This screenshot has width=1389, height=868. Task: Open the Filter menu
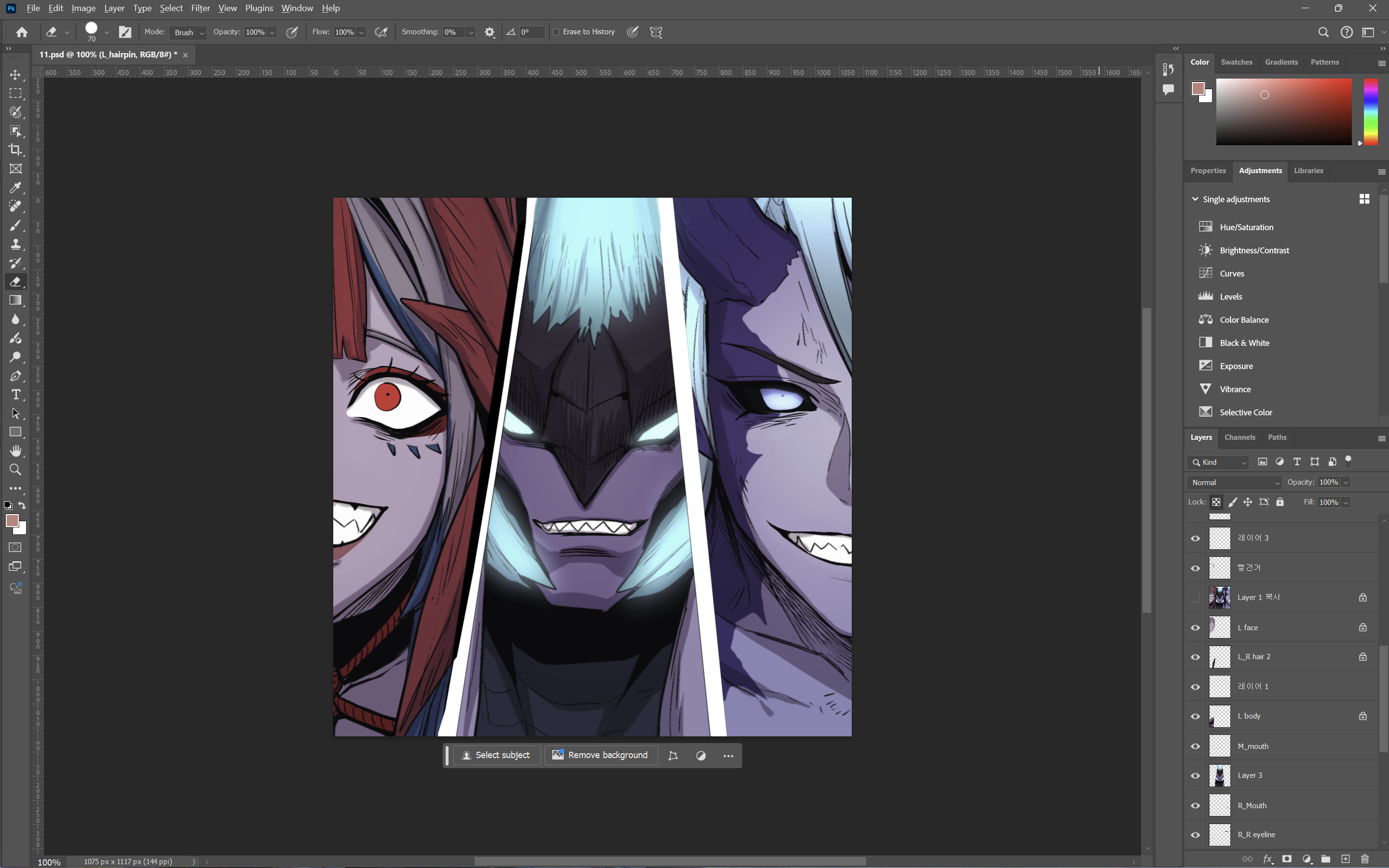[200, 8]
